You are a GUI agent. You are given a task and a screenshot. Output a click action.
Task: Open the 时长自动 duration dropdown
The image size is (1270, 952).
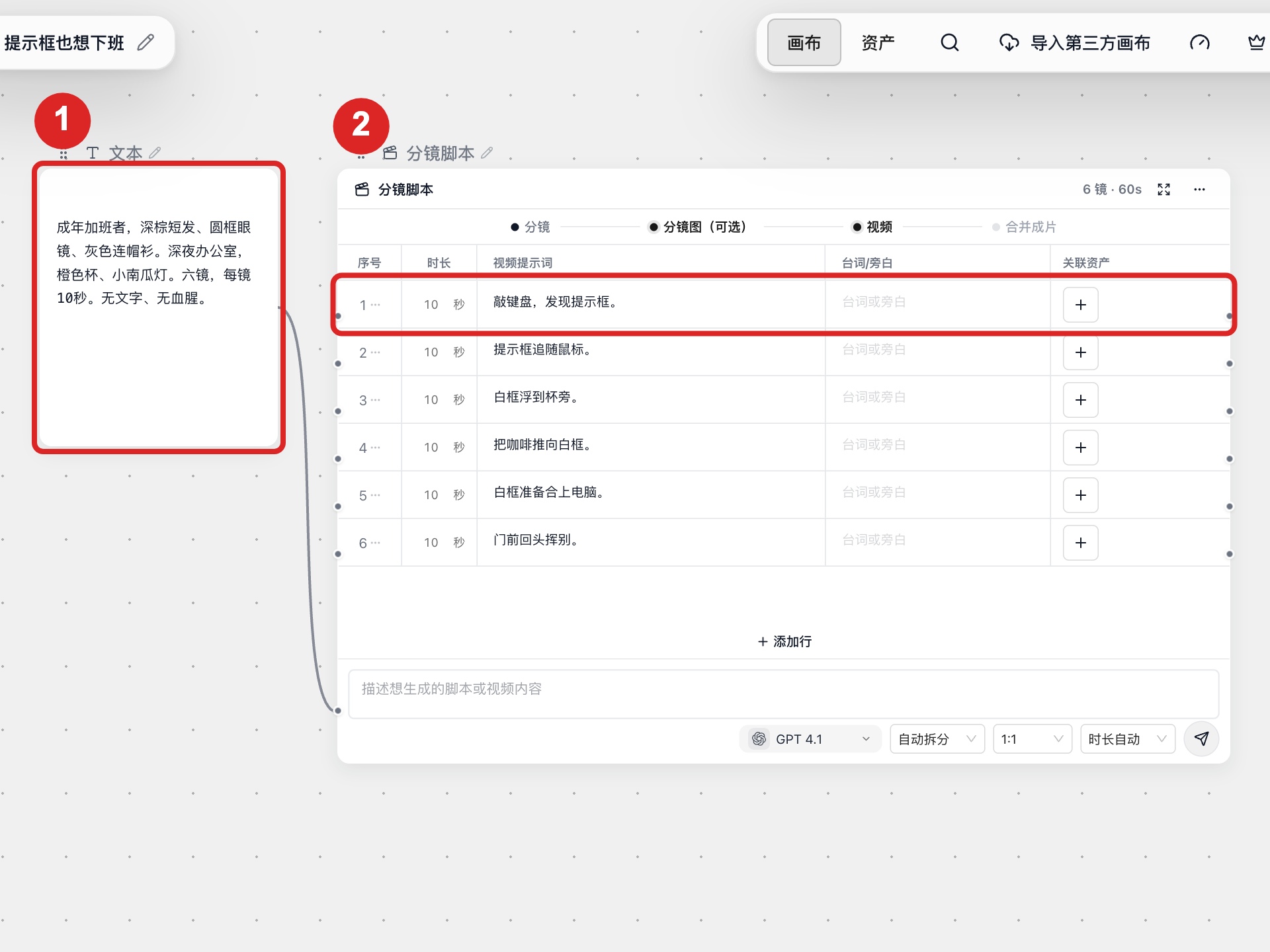(1127, 739)
